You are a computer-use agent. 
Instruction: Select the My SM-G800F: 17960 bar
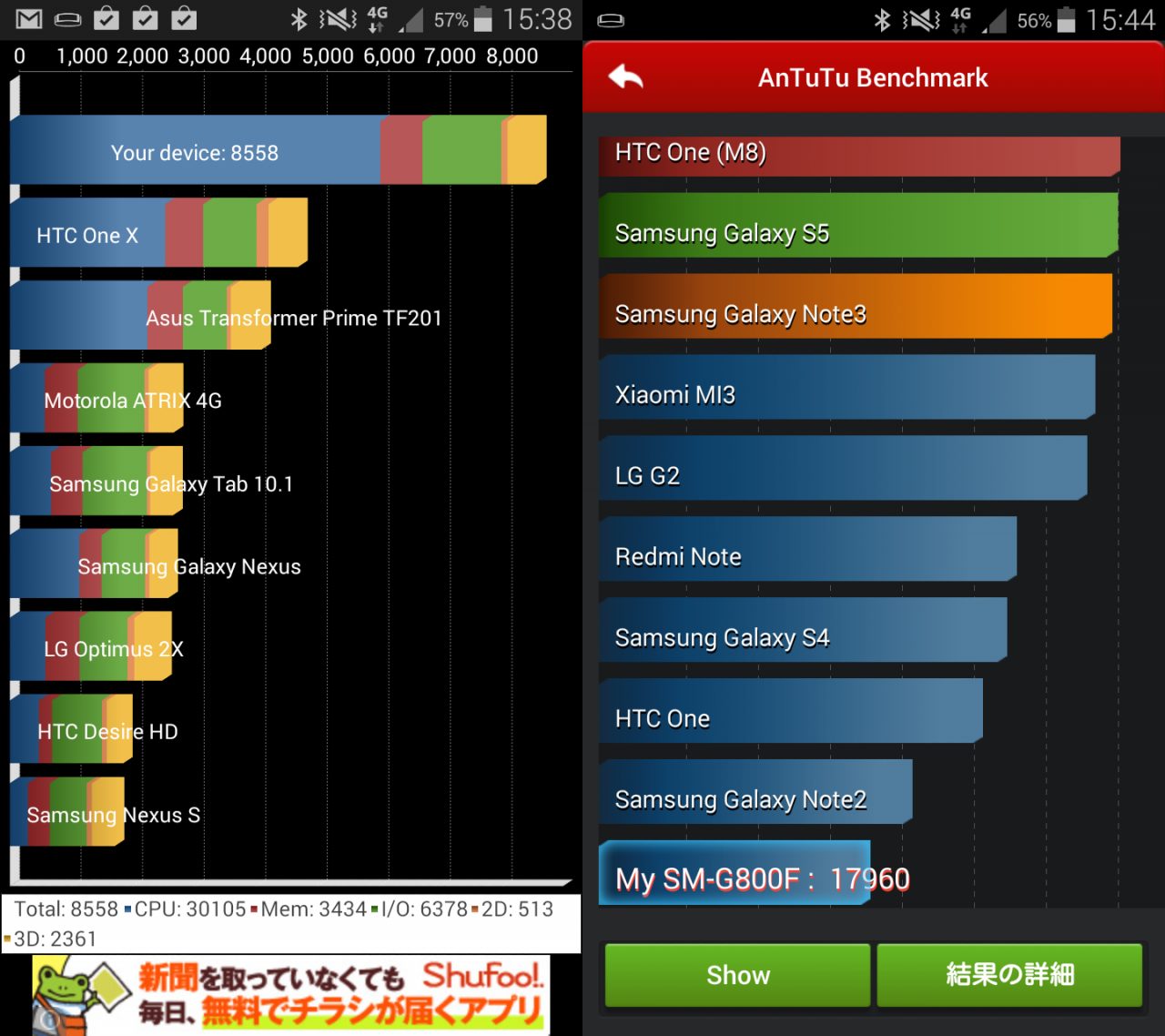point(734,873)
